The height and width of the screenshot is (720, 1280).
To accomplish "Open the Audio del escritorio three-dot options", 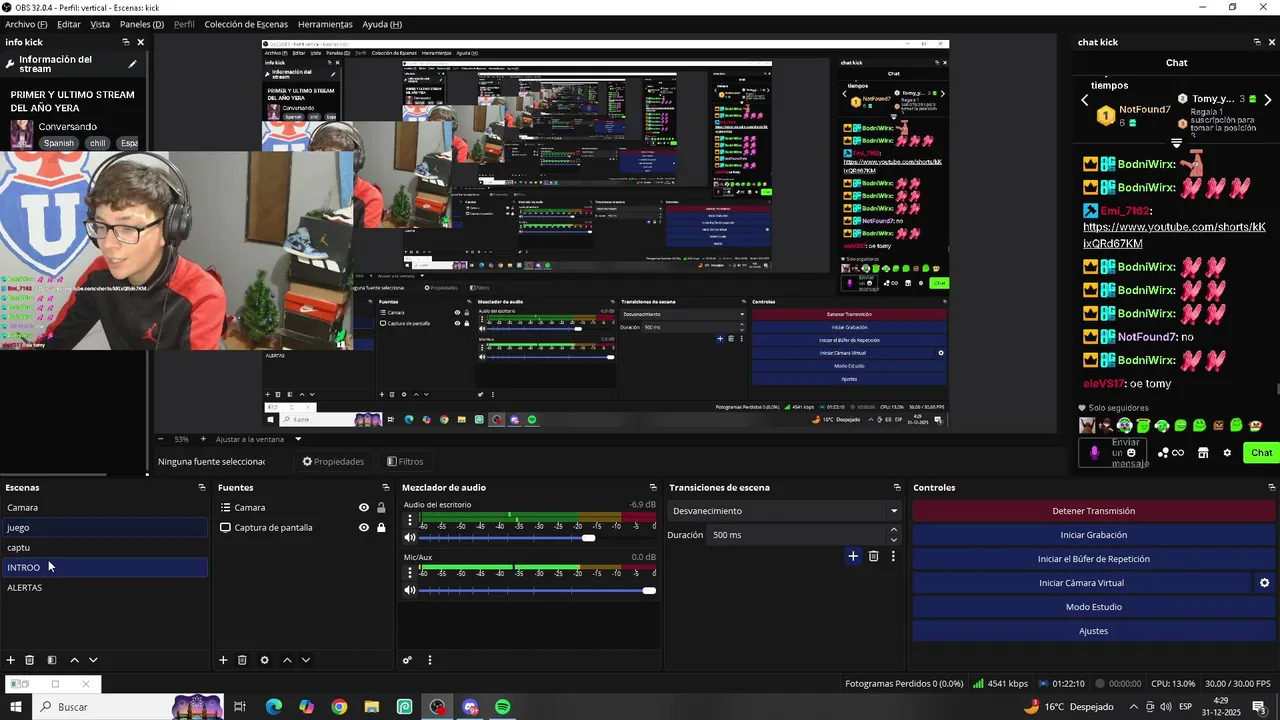I will 410,521.
